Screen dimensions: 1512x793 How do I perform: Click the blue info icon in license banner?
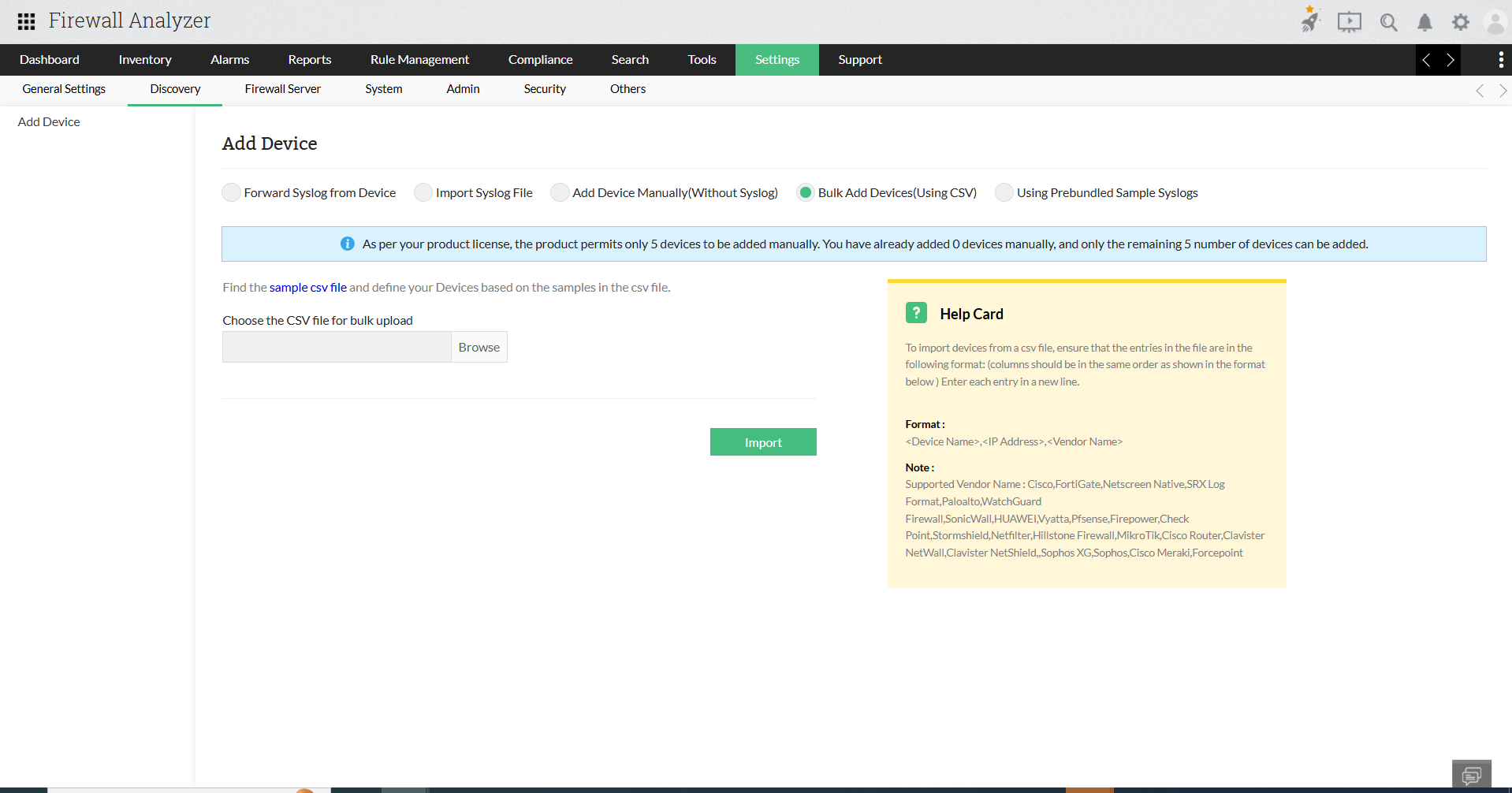(347, 244)
